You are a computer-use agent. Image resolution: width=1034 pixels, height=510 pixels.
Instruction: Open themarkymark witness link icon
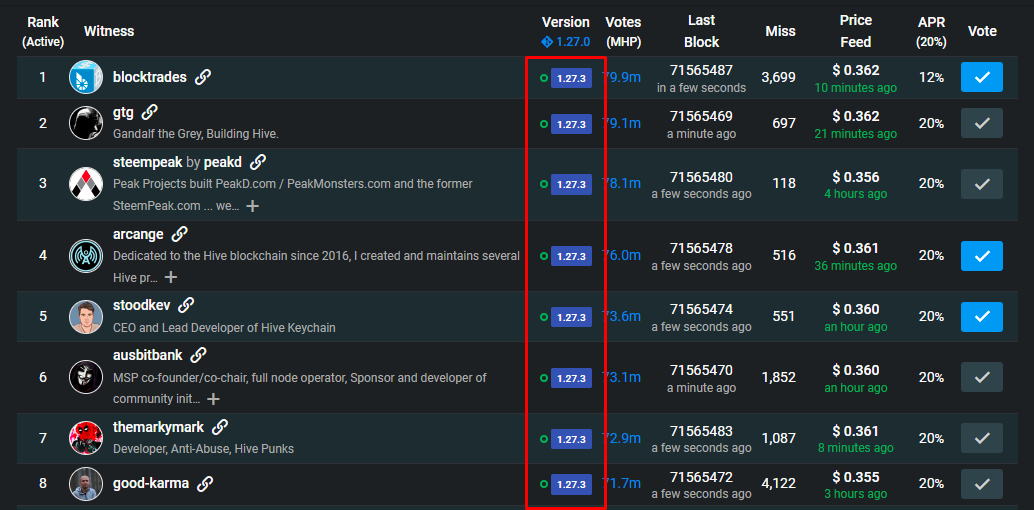point(220,427)
